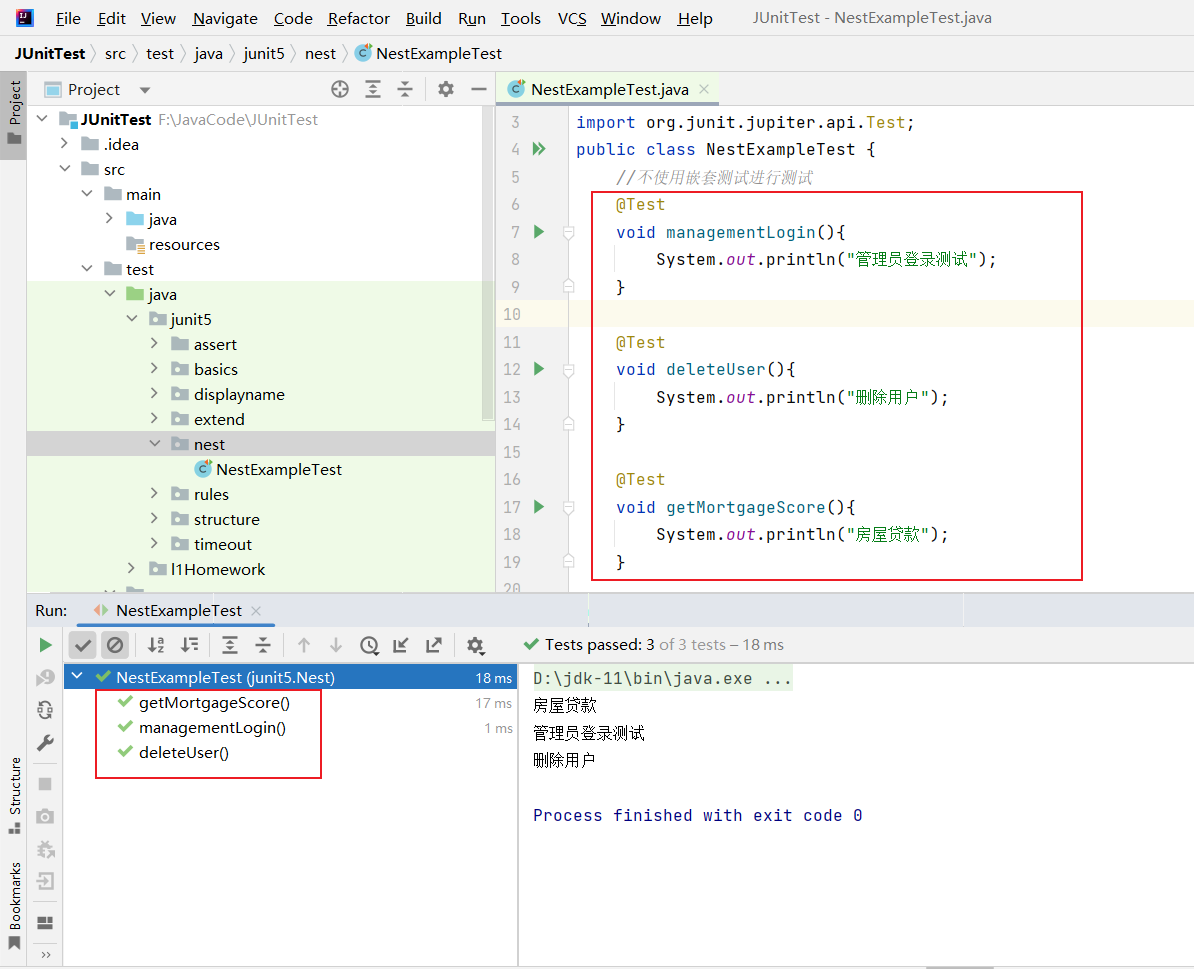Viewport: 1194px width, 969px height.
Task: Select deleteUser() in test results
Action: pos(183,752)
